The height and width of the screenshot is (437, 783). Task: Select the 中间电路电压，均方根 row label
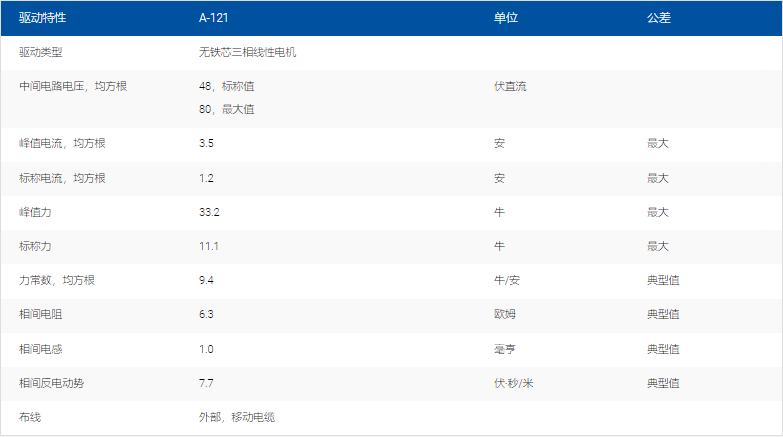pos(73,87)
